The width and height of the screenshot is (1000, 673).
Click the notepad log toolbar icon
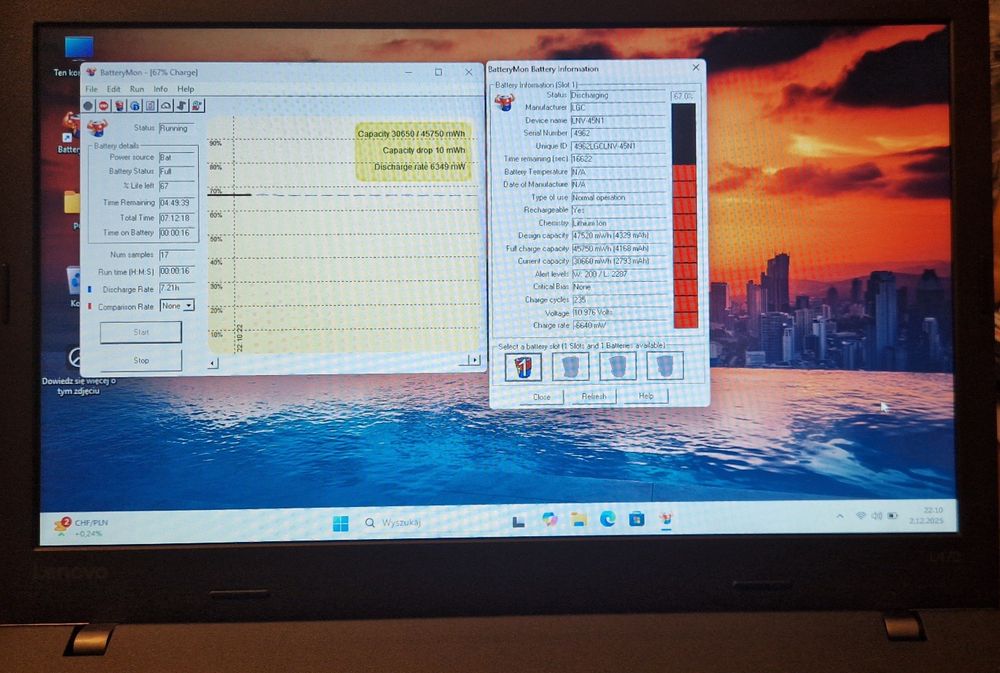pyautogui.click(x=151, y=106)
